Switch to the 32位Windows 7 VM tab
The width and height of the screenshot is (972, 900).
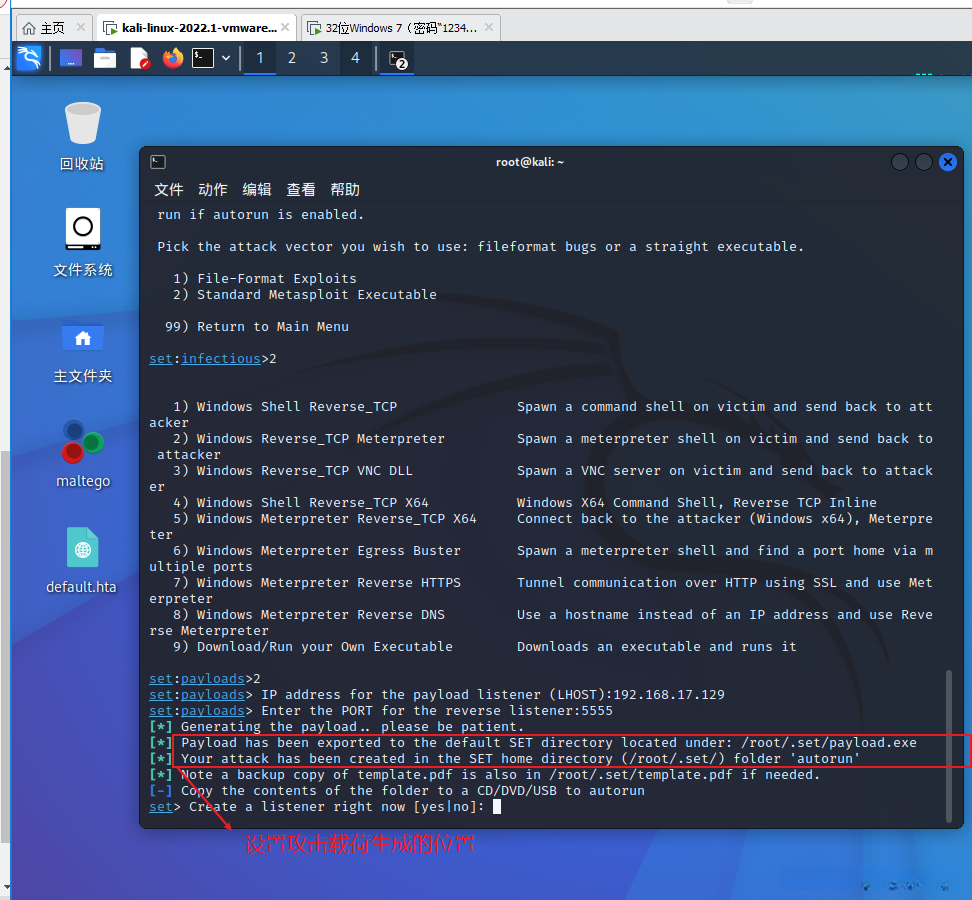click(x=400, y=28)
